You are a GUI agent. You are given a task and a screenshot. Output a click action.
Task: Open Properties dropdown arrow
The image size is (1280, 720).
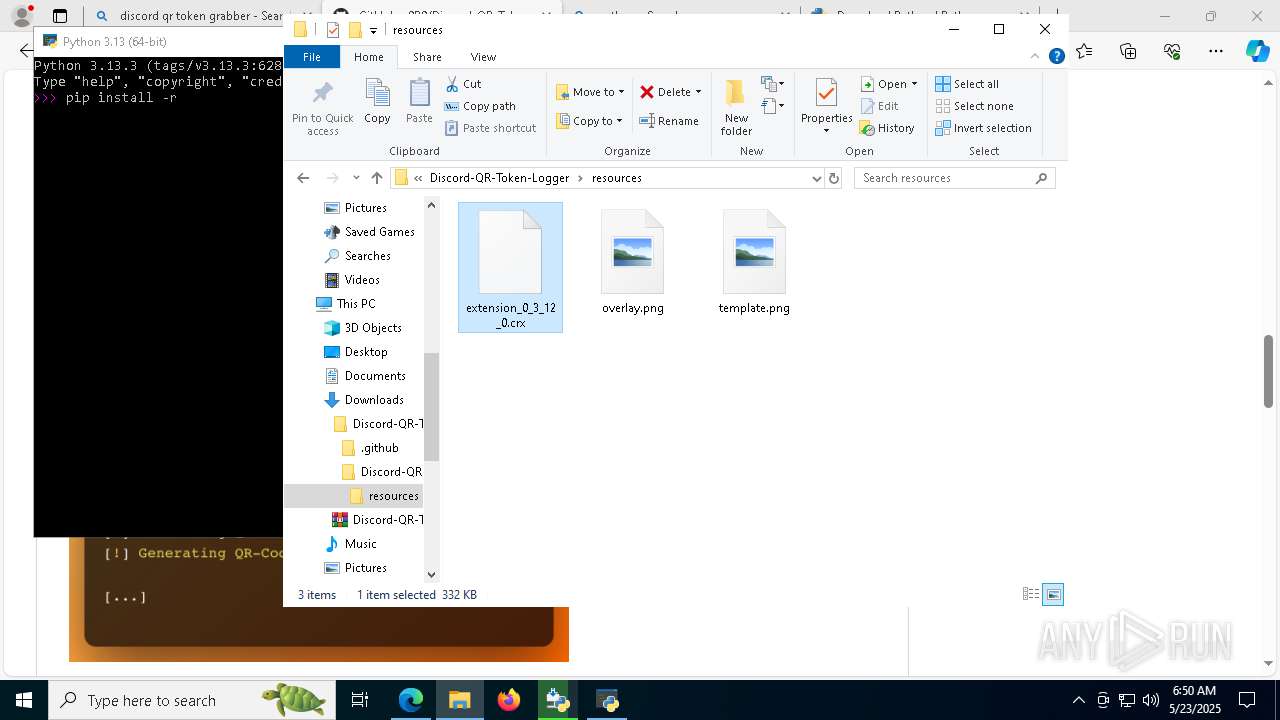click(x=826, y=131)
